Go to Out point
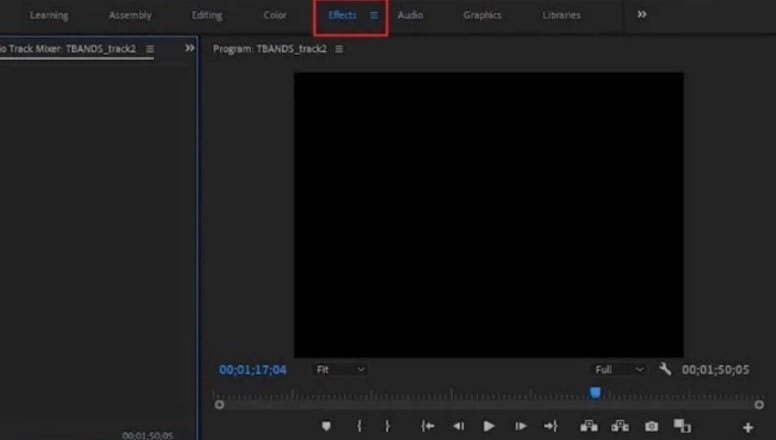 click(x=551, y=426)
